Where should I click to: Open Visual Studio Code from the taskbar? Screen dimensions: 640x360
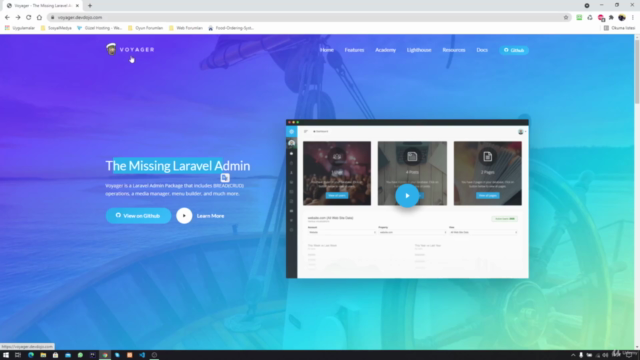tap(142, 355)
